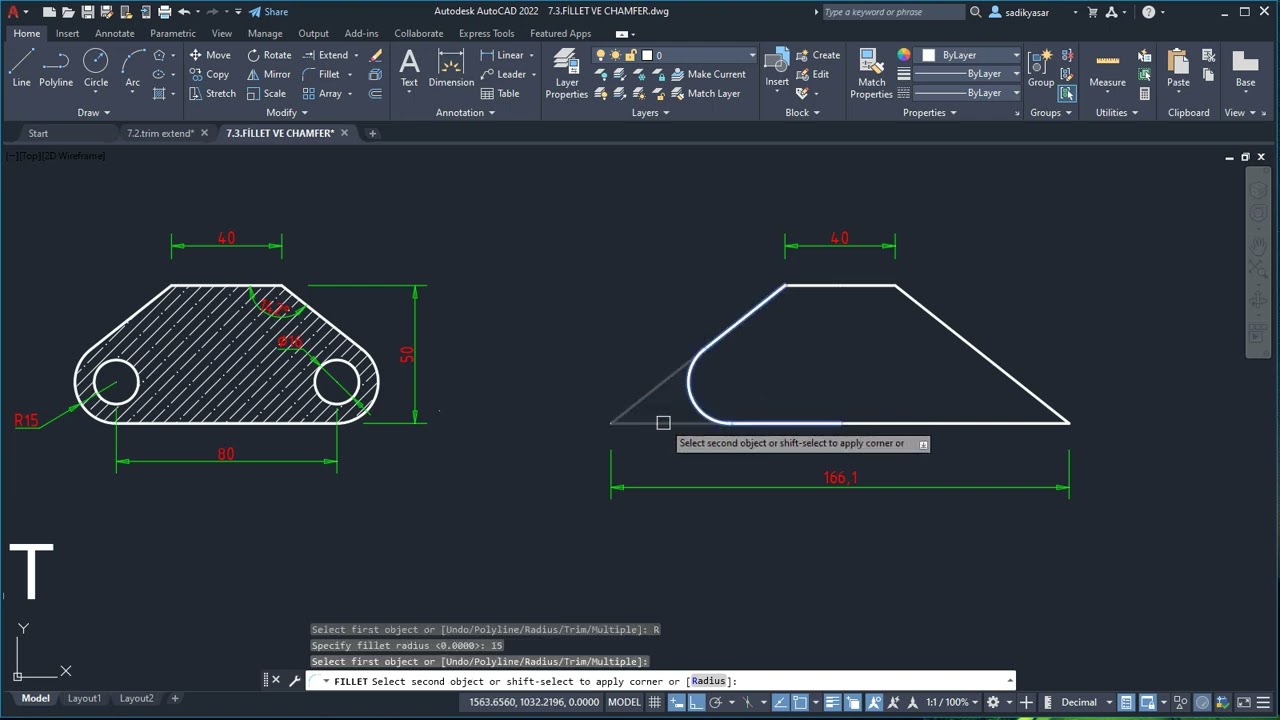Click the layer 0 color swatch
The height and width of the screenshot is (720, 1280).
647,55
